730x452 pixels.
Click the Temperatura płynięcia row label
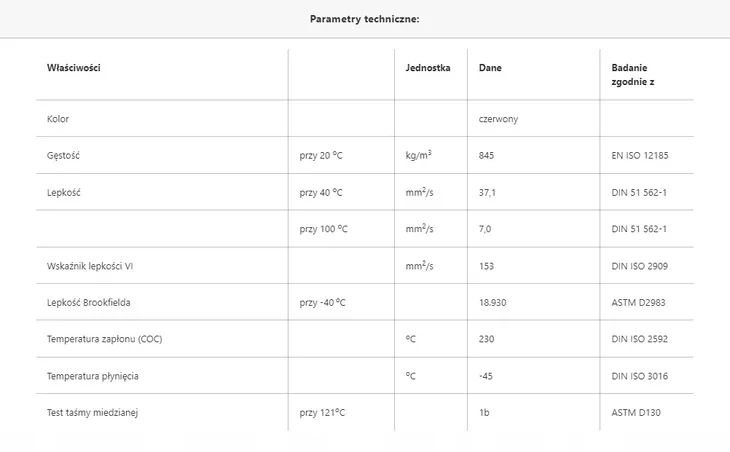coord(93,376)
